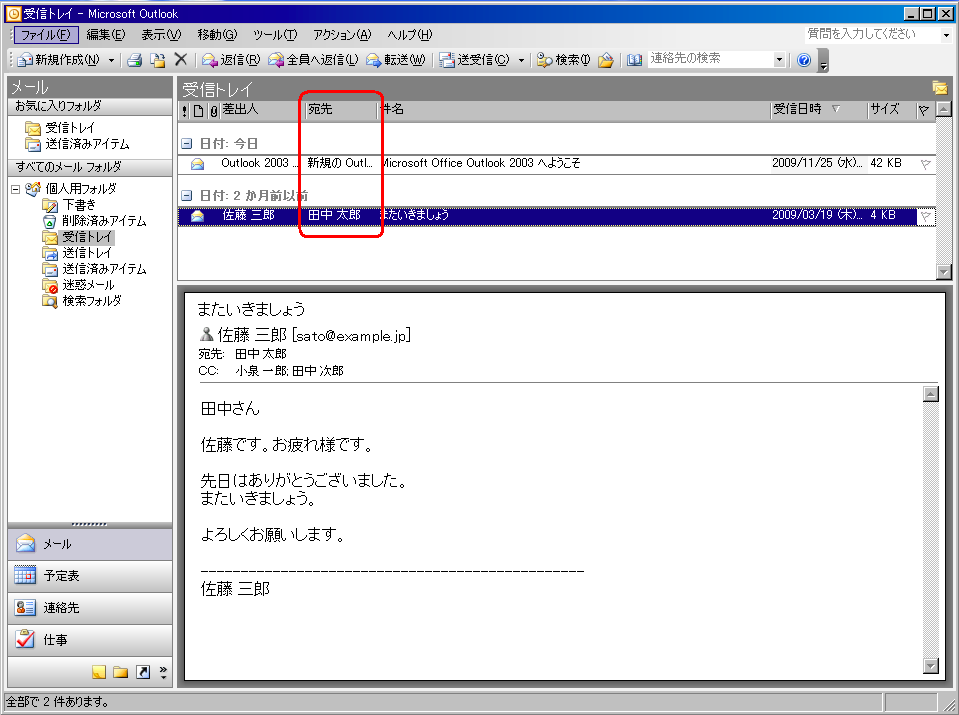
Task: Click the Delete (X) toolbar icon
Action: 180,59
